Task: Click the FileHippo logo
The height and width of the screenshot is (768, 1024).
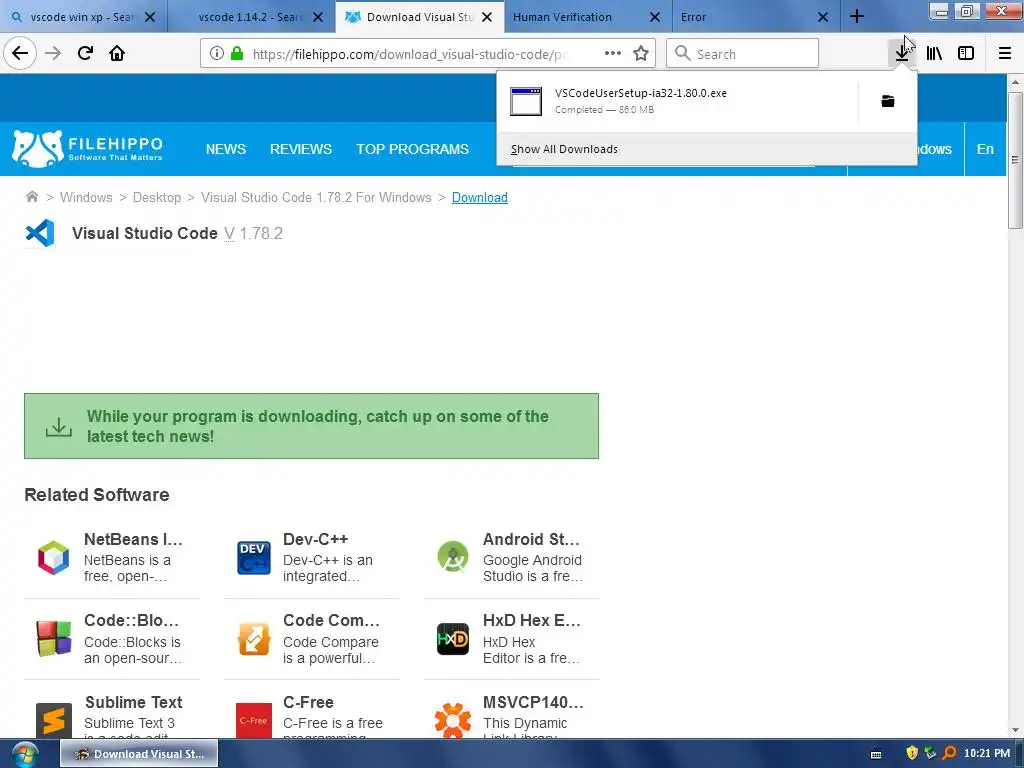Action: click(x=88, y=149)
